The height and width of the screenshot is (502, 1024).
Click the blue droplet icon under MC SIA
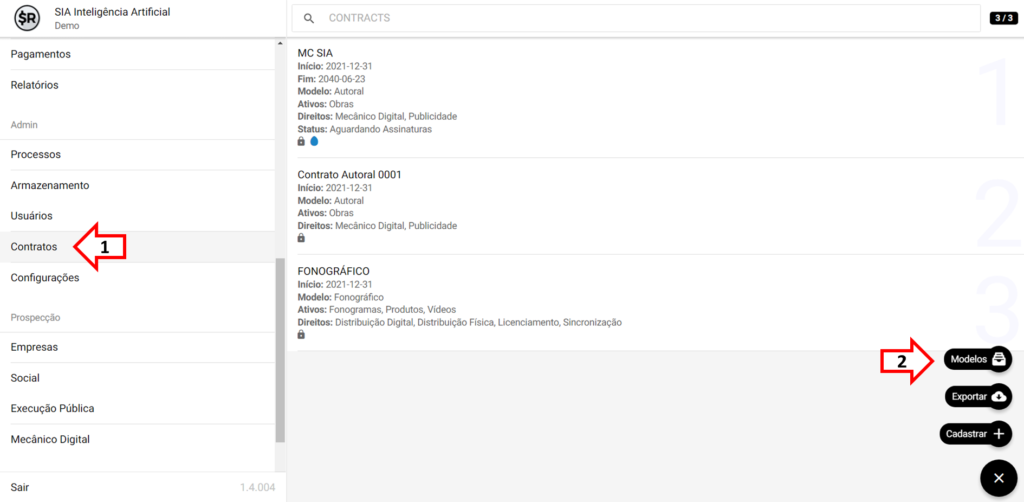click(x=314, y=142)
